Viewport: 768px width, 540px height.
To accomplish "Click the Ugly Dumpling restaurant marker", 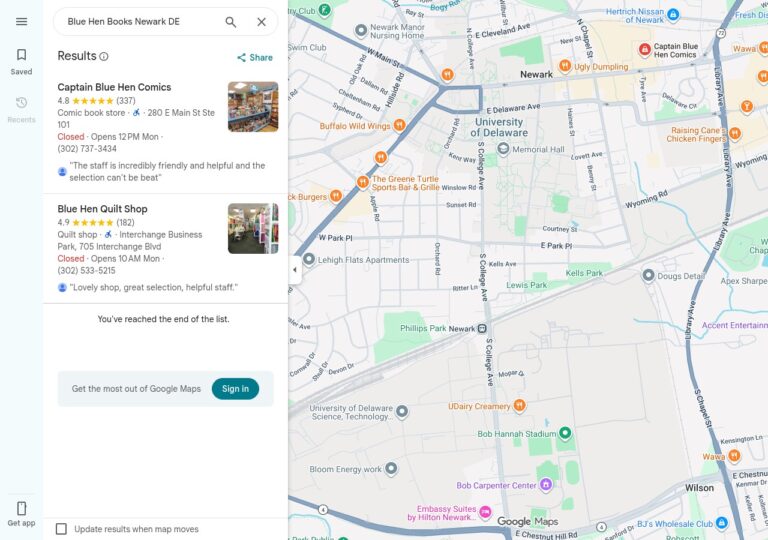I will [565, 65].
